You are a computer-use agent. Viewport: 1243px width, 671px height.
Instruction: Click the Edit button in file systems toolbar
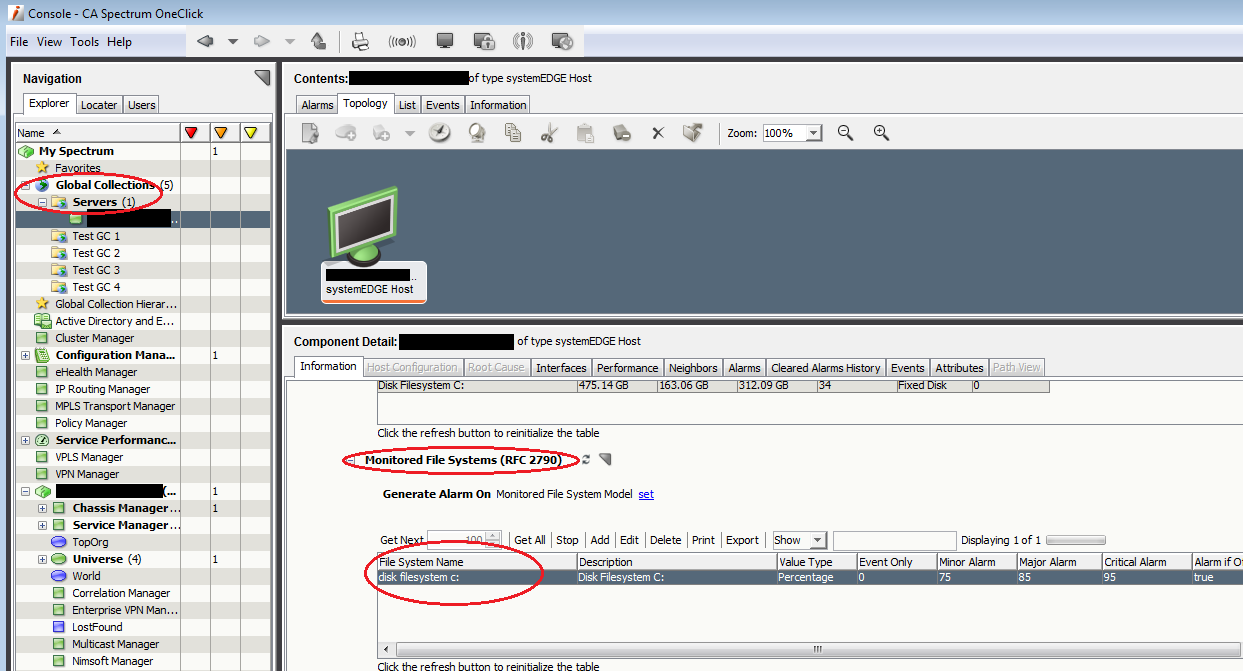pos(629,540)
